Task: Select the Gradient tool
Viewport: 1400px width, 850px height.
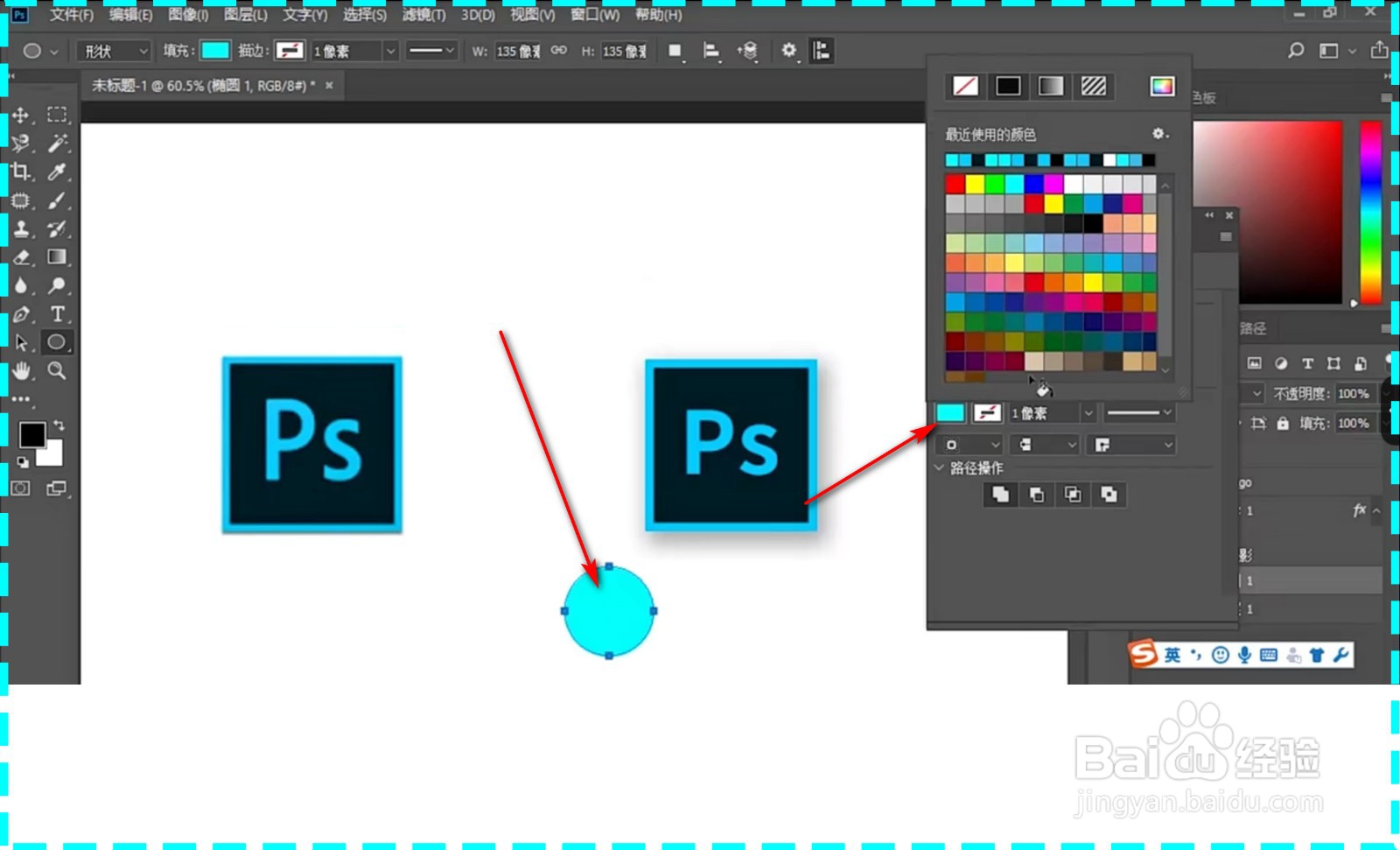Action: 57,257
